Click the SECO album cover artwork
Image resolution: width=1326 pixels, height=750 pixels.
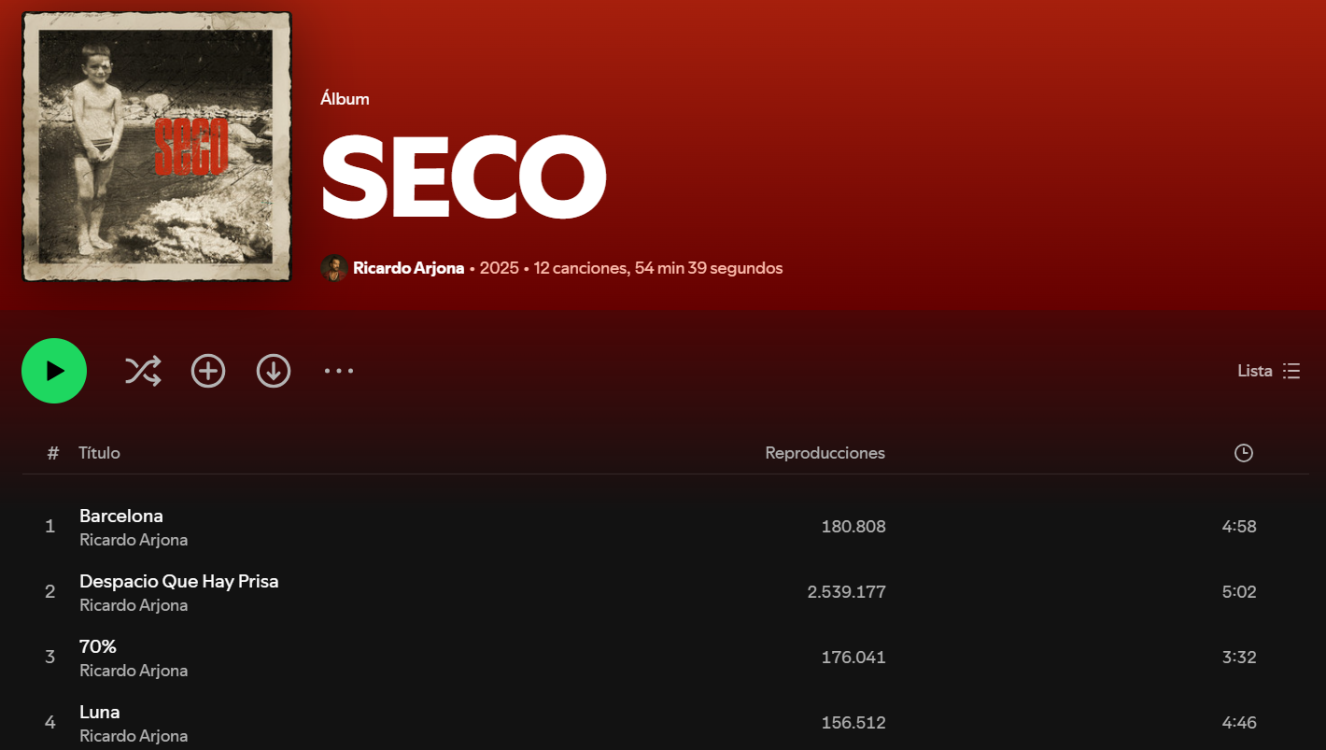(156, 146)
